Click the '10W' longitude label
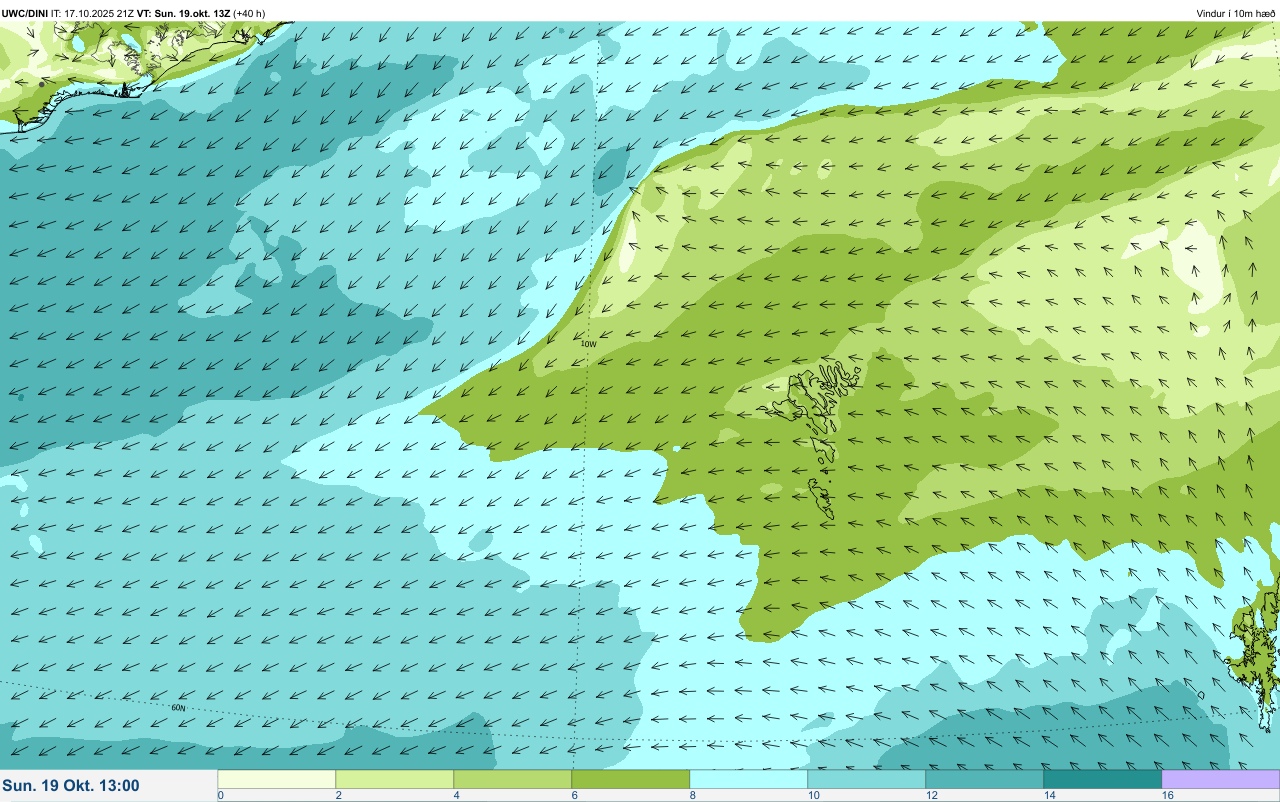 [589, 344]
